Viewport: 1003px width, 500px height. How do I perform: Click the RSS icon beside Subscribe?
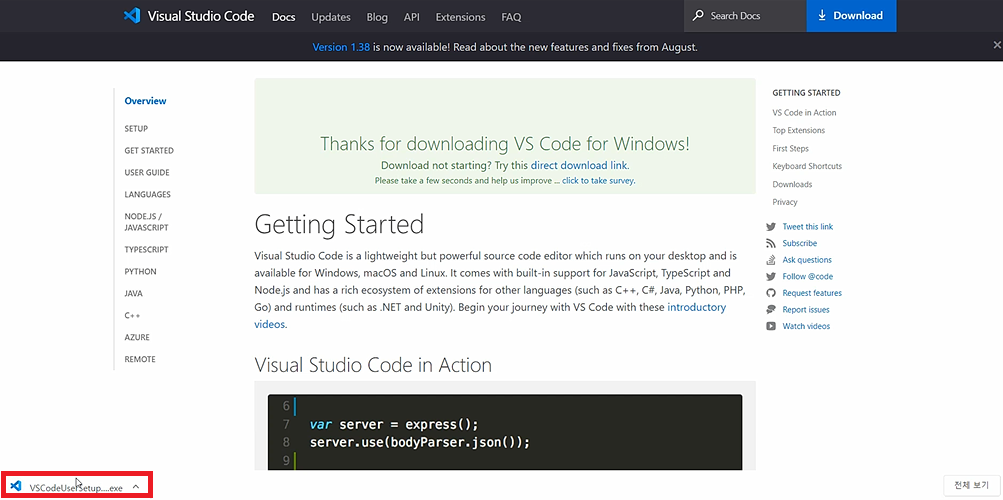click(771, 244)
